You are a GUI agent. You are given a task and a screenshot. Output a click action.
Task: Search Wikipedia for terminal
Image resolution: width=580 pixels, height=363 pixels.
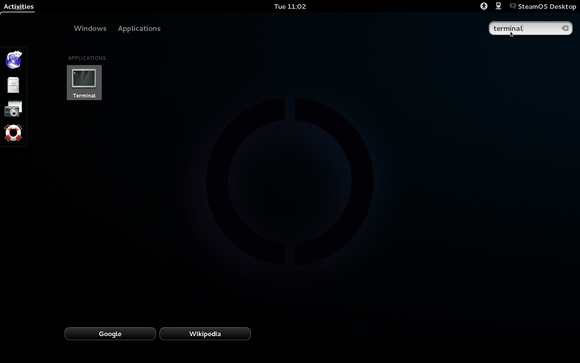pyautogui.click(x=205, y=334)
